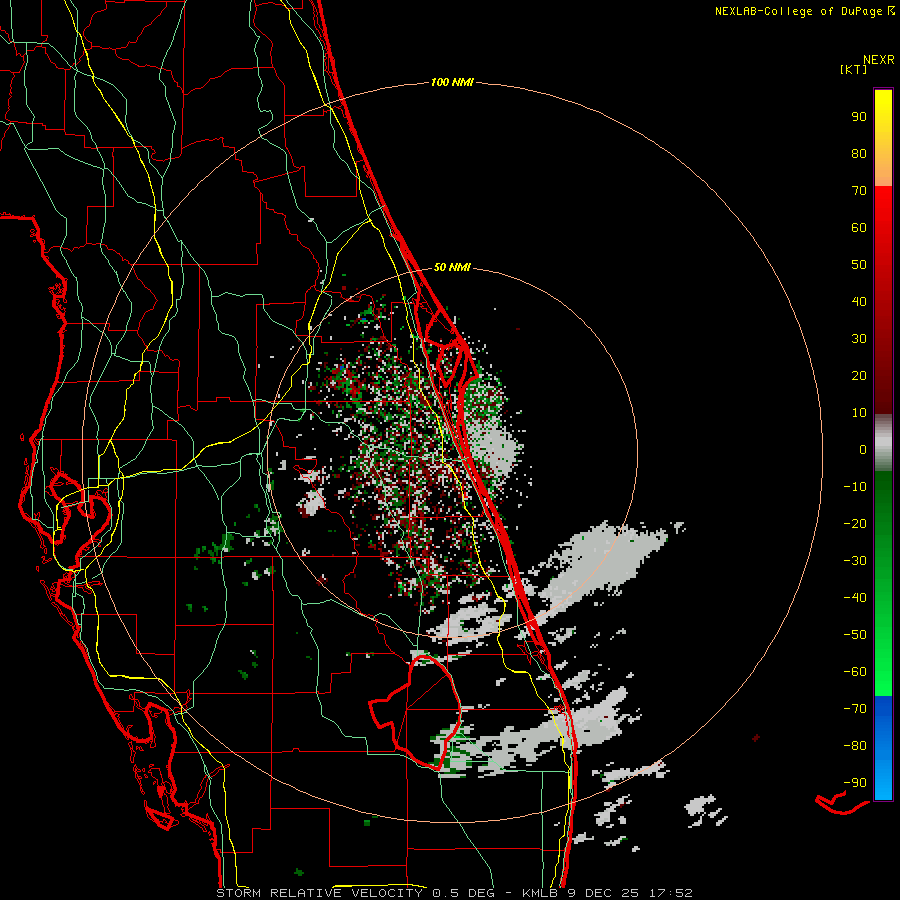The width and height of the screenshot is (900, 900).
Task: Pick the yellow-orange band of color scale
Action: [883, 138]
